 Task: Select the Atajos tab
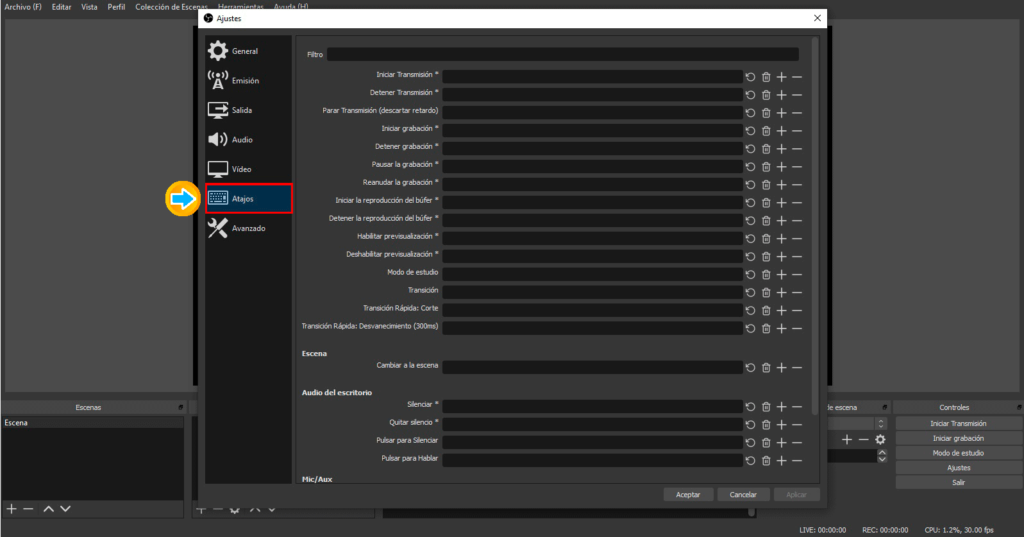[x=249, y=198]
